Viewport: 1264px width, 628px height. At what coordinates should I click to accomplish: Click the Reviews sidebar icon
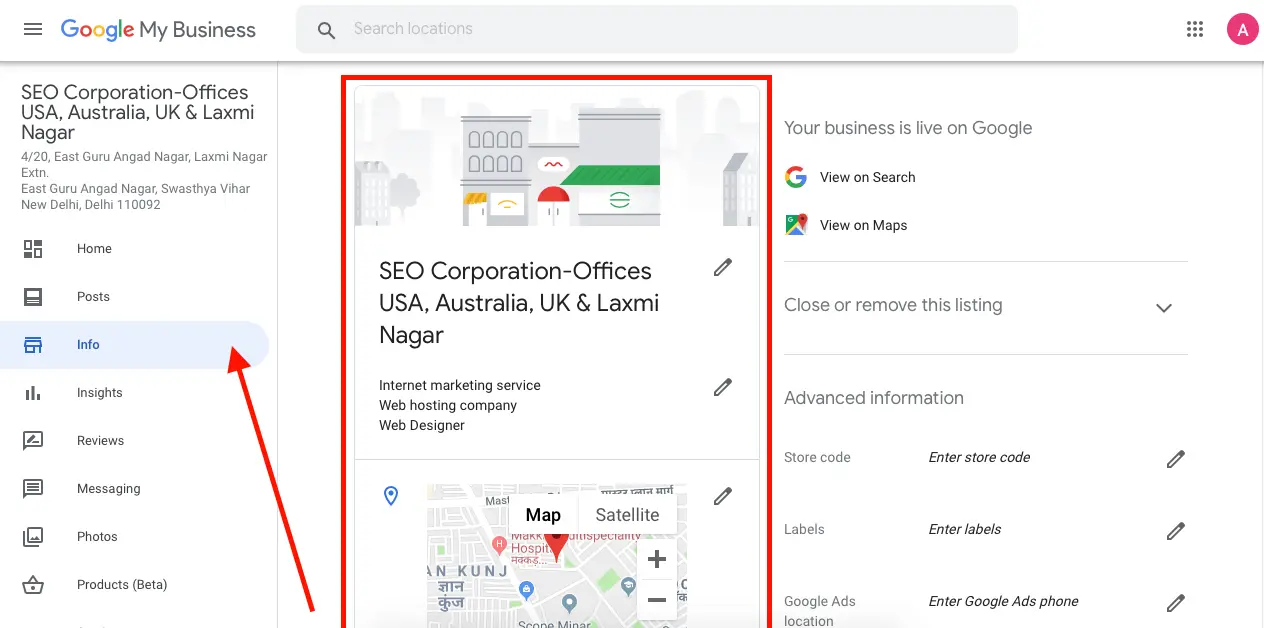(x=33, y=441)
